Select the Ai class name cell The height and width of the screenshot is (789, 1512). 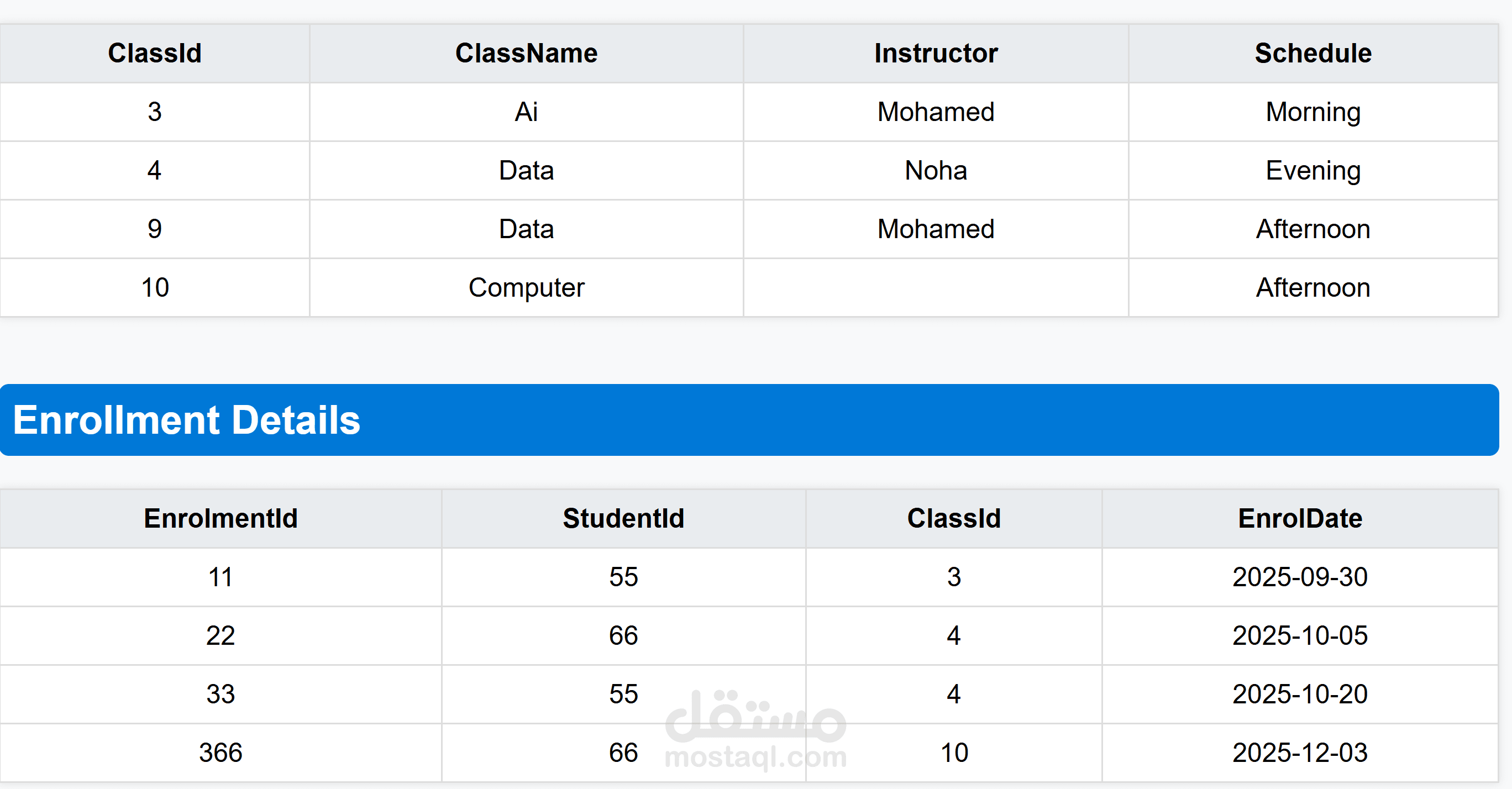coord(526,112)
